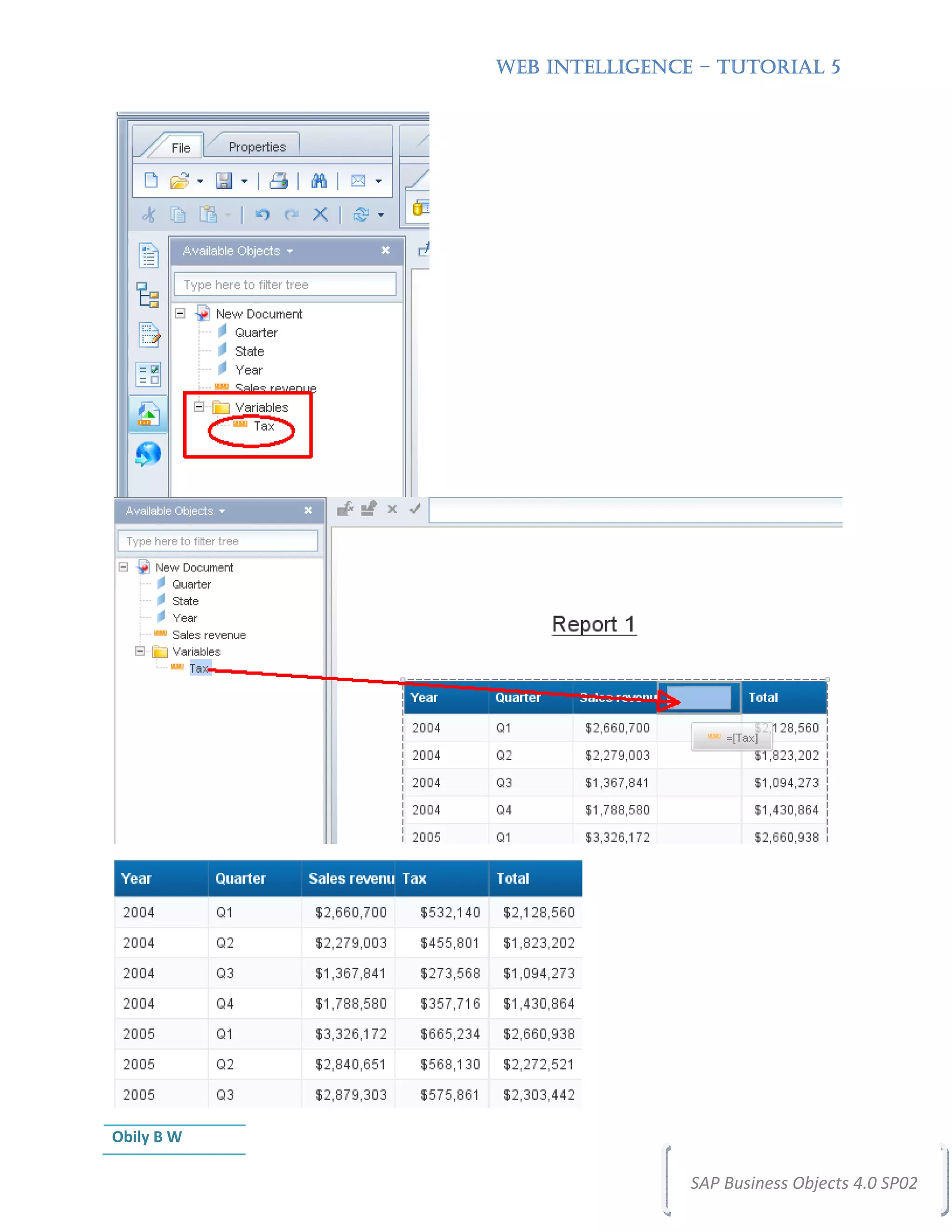The height and width of the screenshot is (1232, 952).
Task: Expand the Open folder dropdown arrow
Action: [x=199, y=182]
